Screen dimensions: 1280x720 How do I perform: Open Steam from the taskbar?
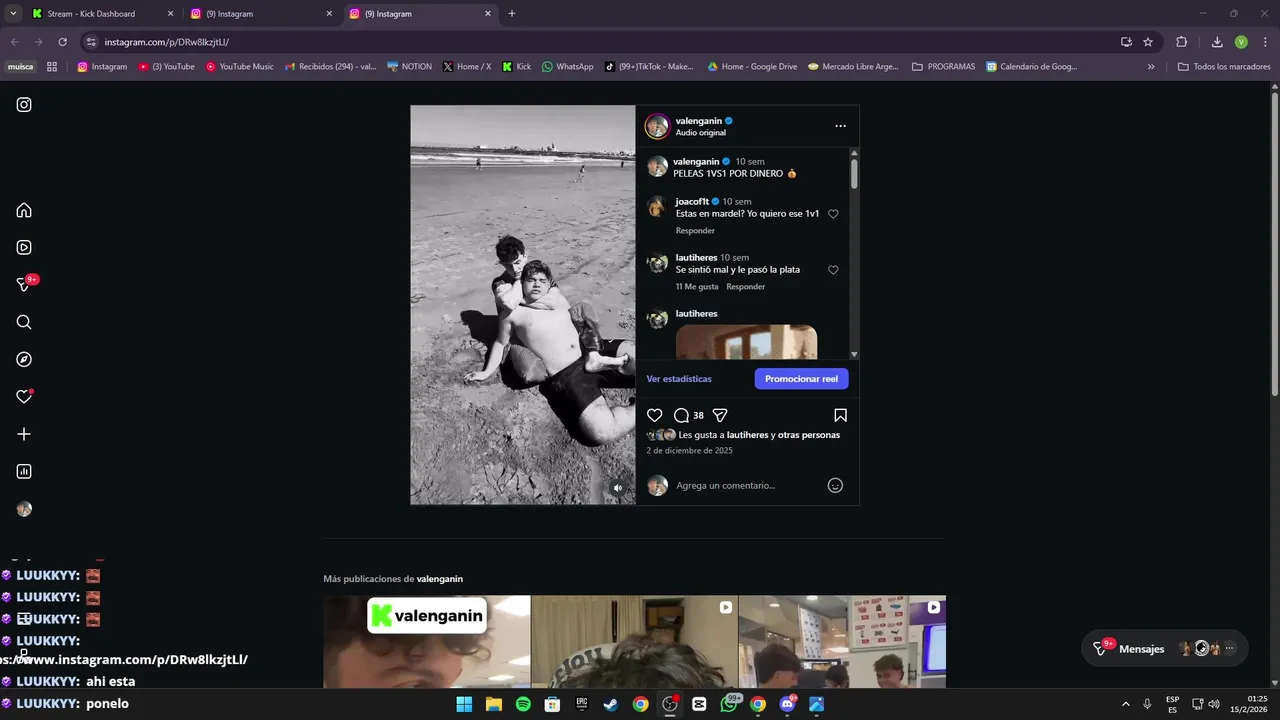click(x=611, y=704)
